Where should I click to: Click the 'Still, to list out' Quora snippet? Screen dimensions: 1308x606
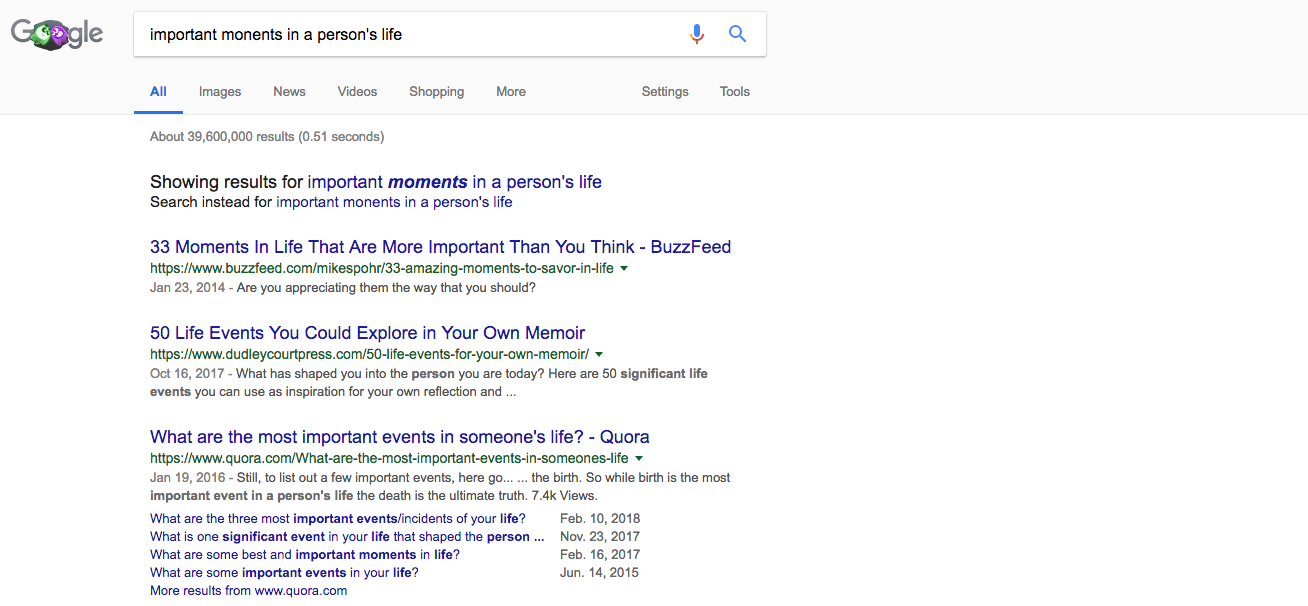(440, 487)
